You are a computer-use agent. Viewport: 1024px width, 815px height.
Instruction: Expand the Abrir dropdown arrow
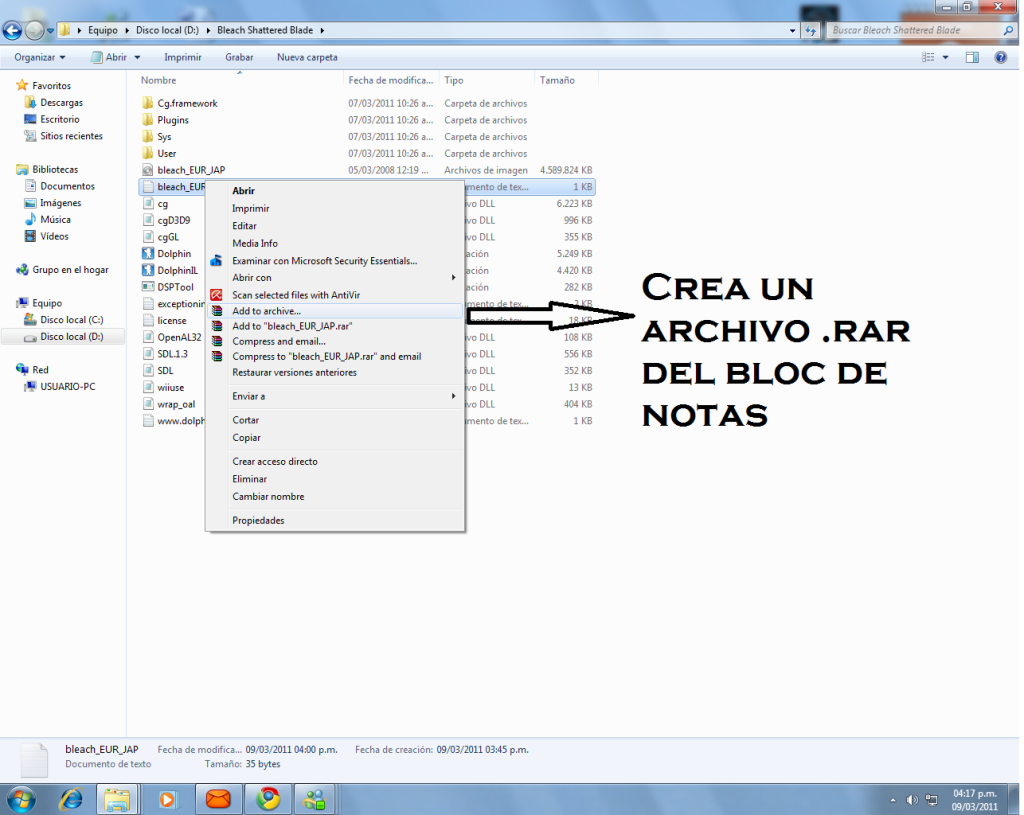click(x=137, y=57)
